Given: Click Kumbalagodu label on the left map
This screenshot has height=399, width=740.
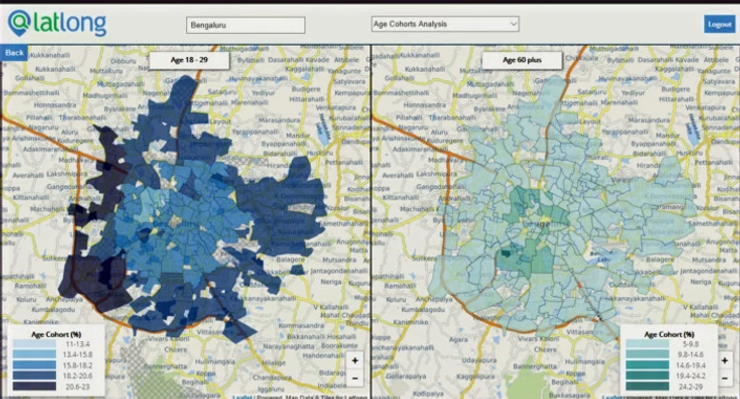Looking at the screenshot, I should click(53, 310).
